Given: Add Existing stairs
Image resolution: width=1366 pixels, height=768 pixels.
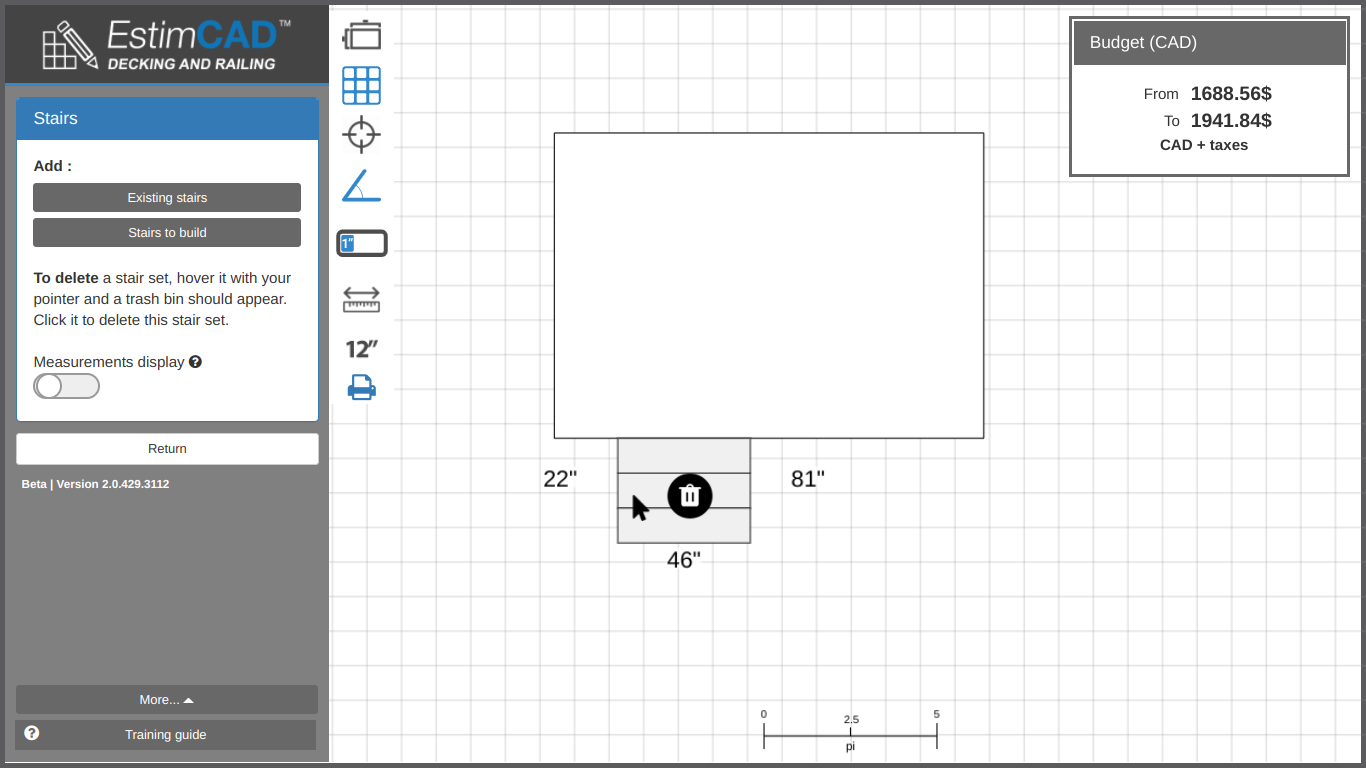Looking at the screenshot, I should 167,198.
